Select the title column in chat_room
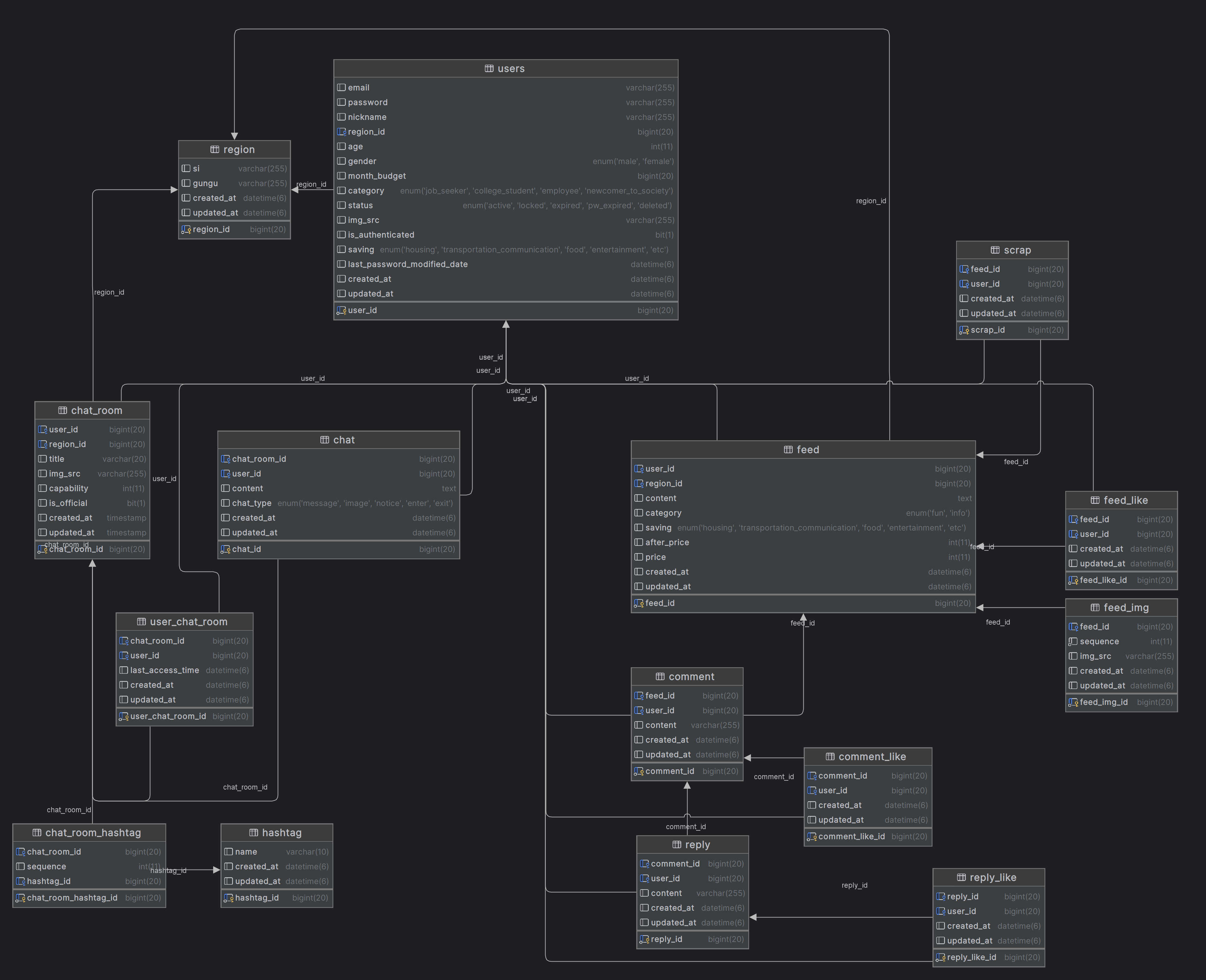The width and height of the screenshot is (1206, 980). coord(92,459)
